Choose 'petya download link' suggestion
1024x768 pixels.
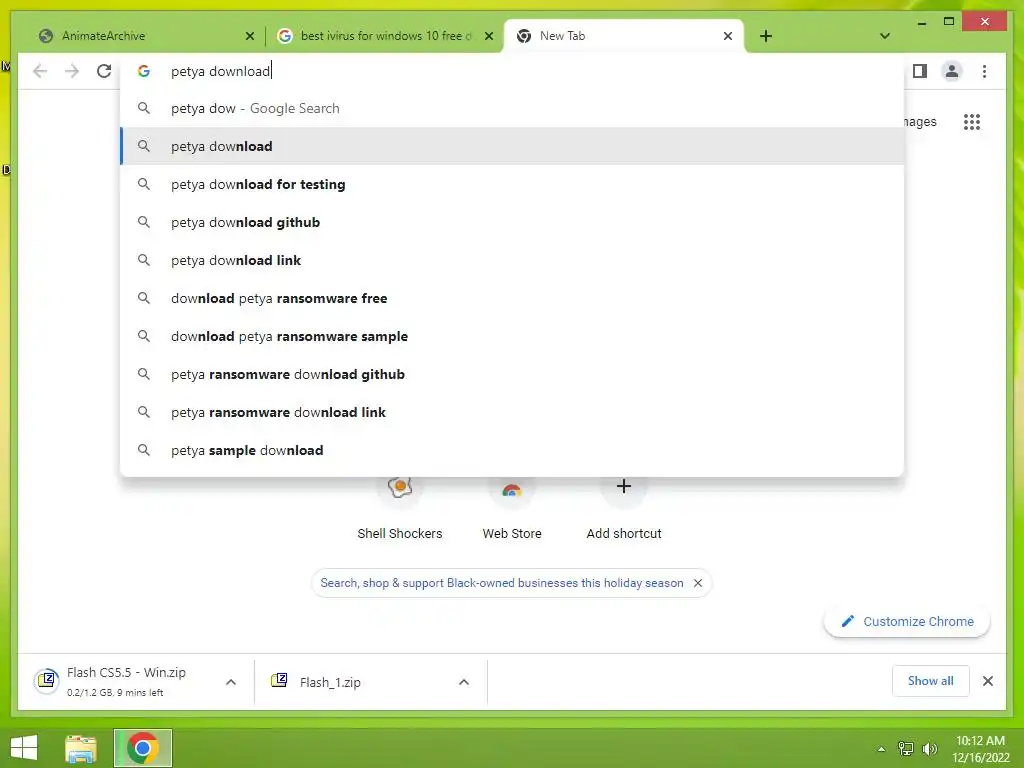(x=512, y=260)
